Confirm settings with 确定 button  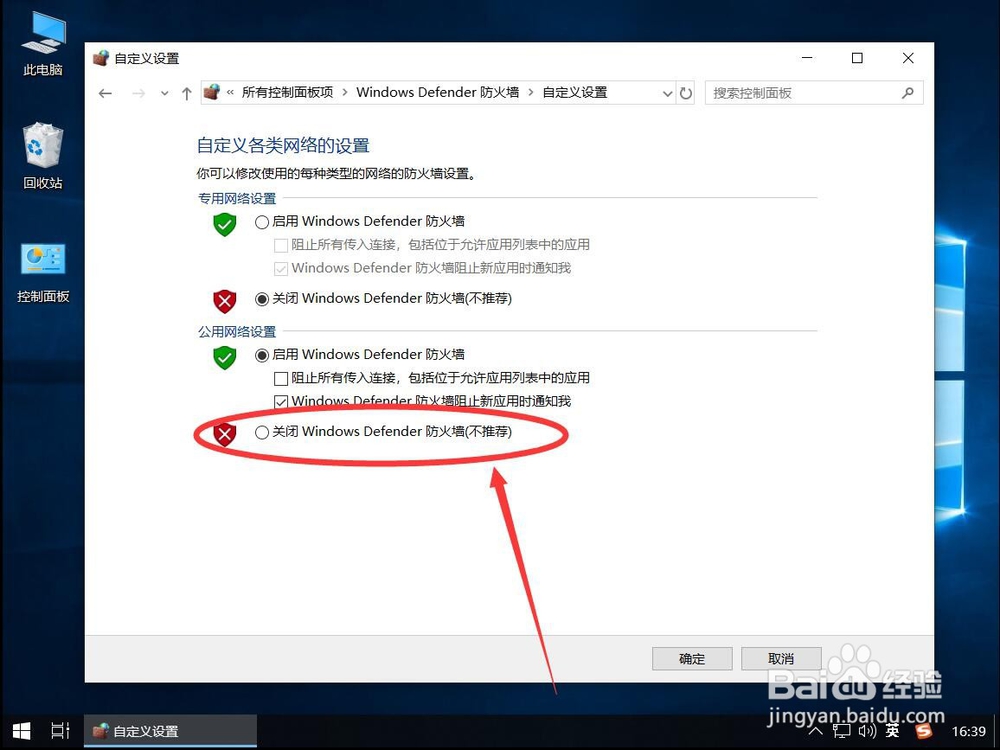pos(692,659)
